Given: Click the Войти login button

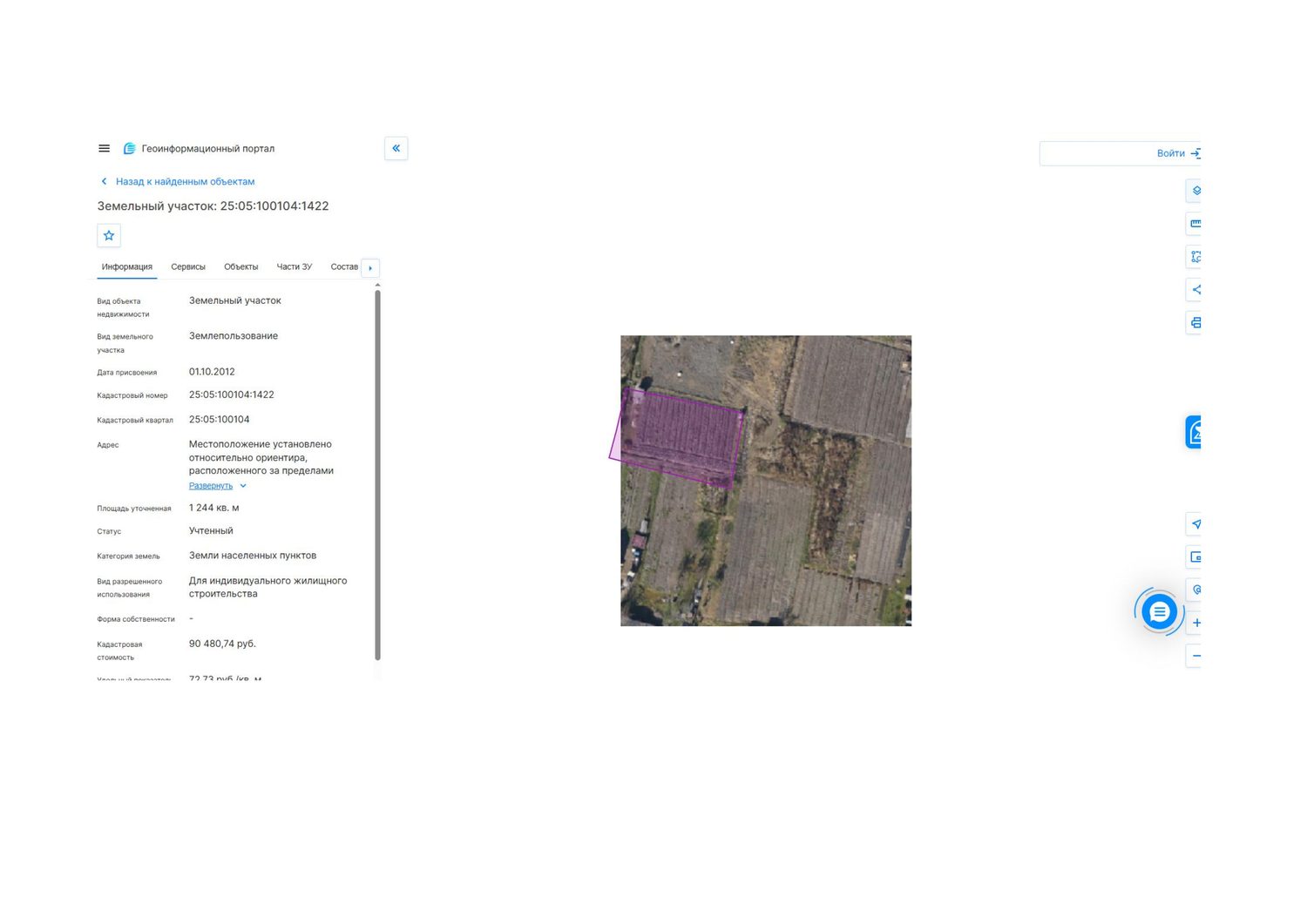Looking at the screenshot, I should click(x=1171, y=153).
